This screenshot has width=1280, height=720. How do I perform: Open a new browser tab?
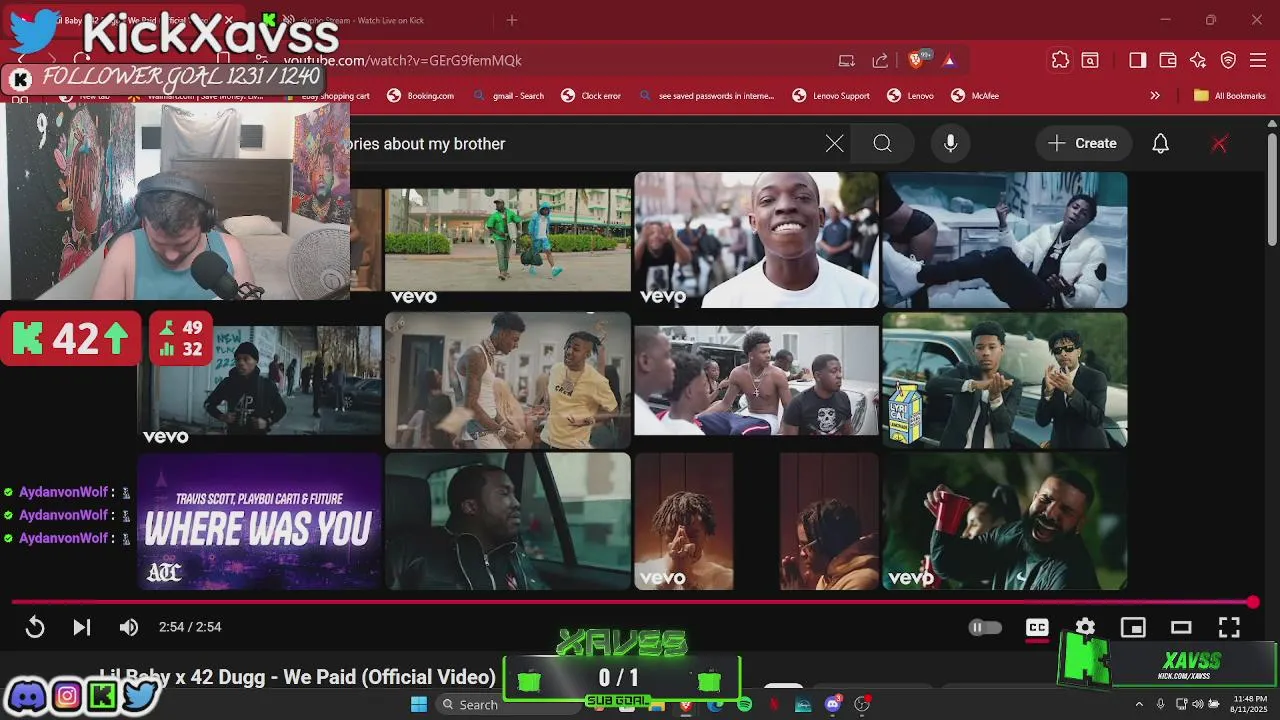(x=512, y=20)
